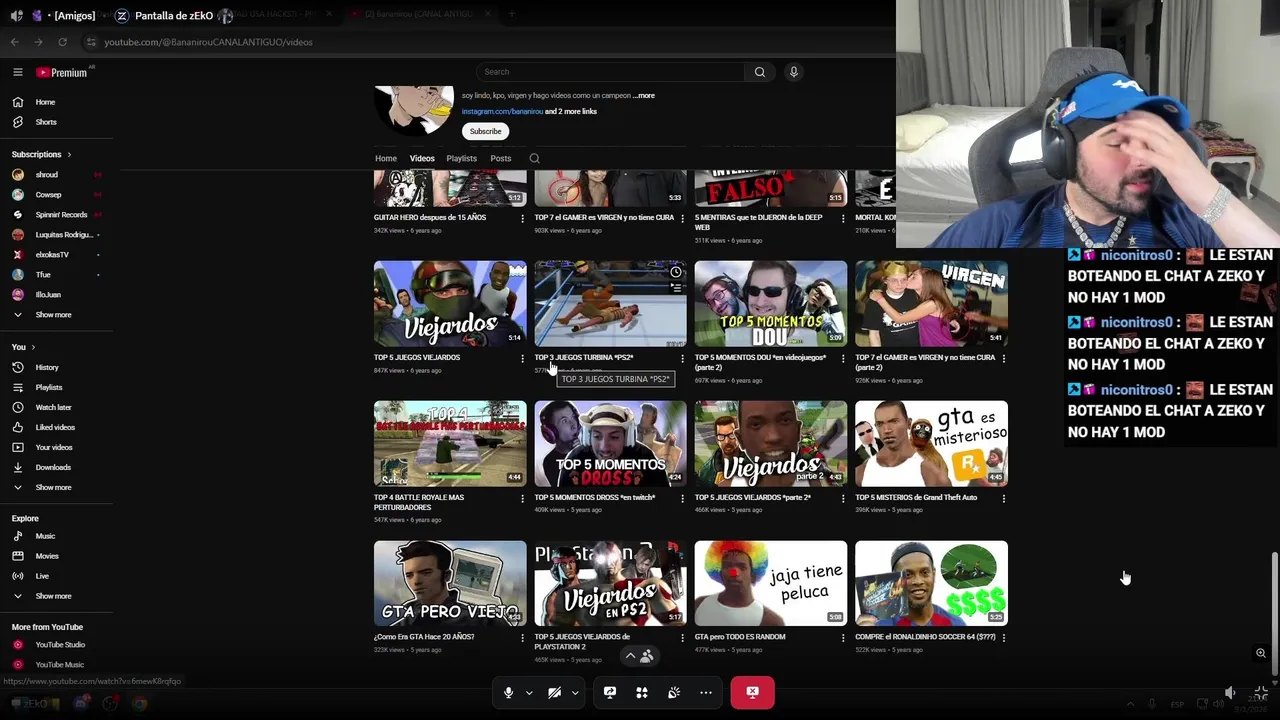Open microphone device dropdown arrow
The image size is (1280, 720).
pos(529,693)
